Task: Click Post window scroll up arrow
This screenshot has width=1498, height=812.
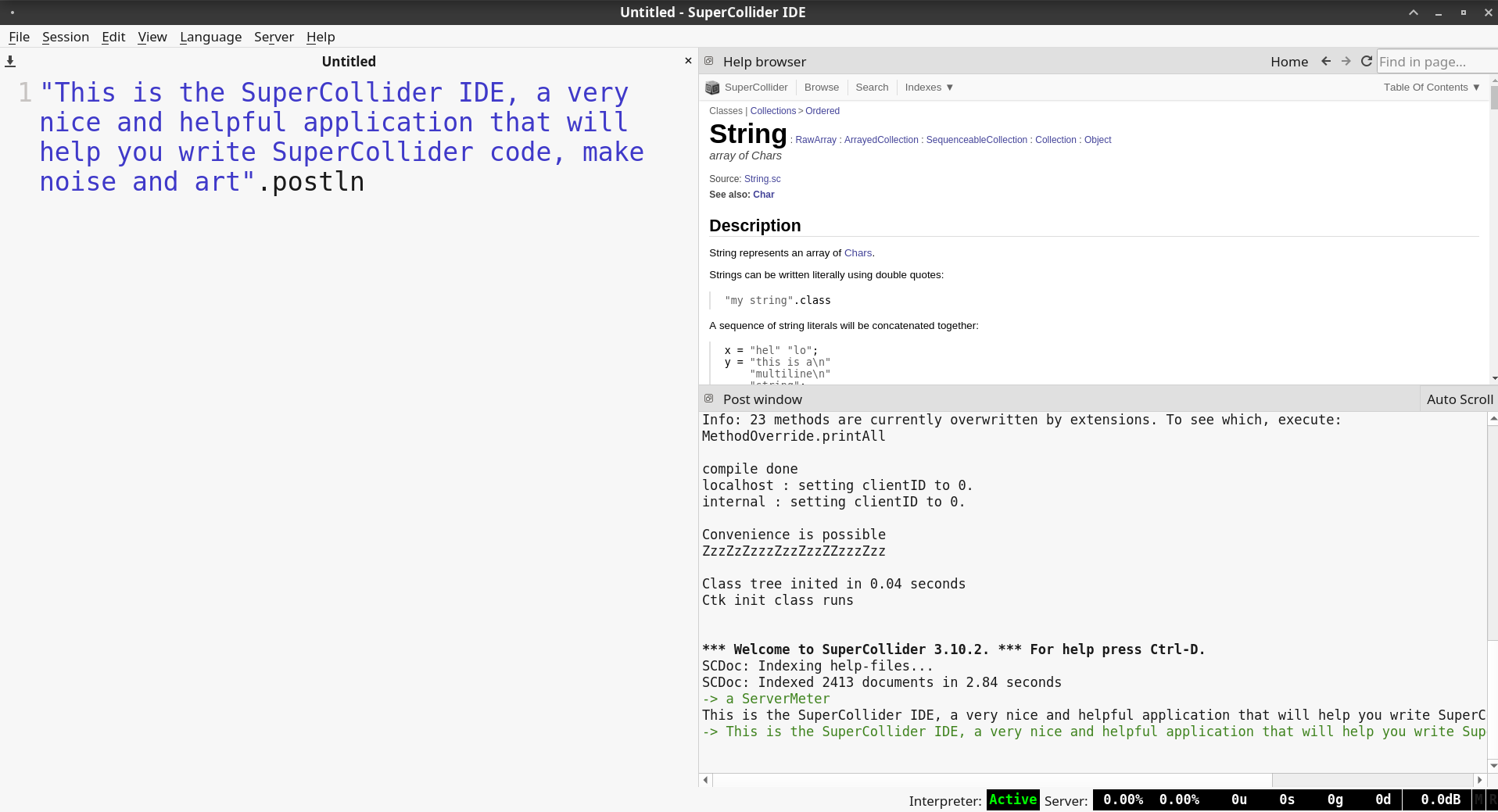Action: 1493,419
